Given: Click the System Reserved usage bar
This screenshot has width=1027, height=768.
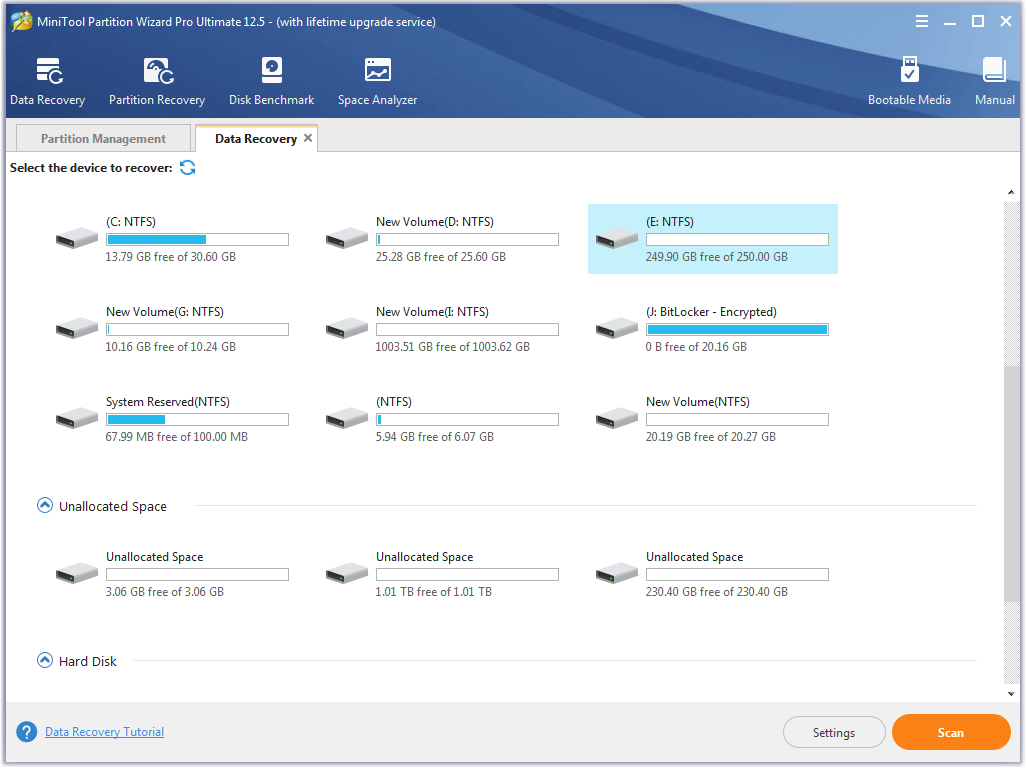Looking at the screenshot, I should (x=197, y=419).
